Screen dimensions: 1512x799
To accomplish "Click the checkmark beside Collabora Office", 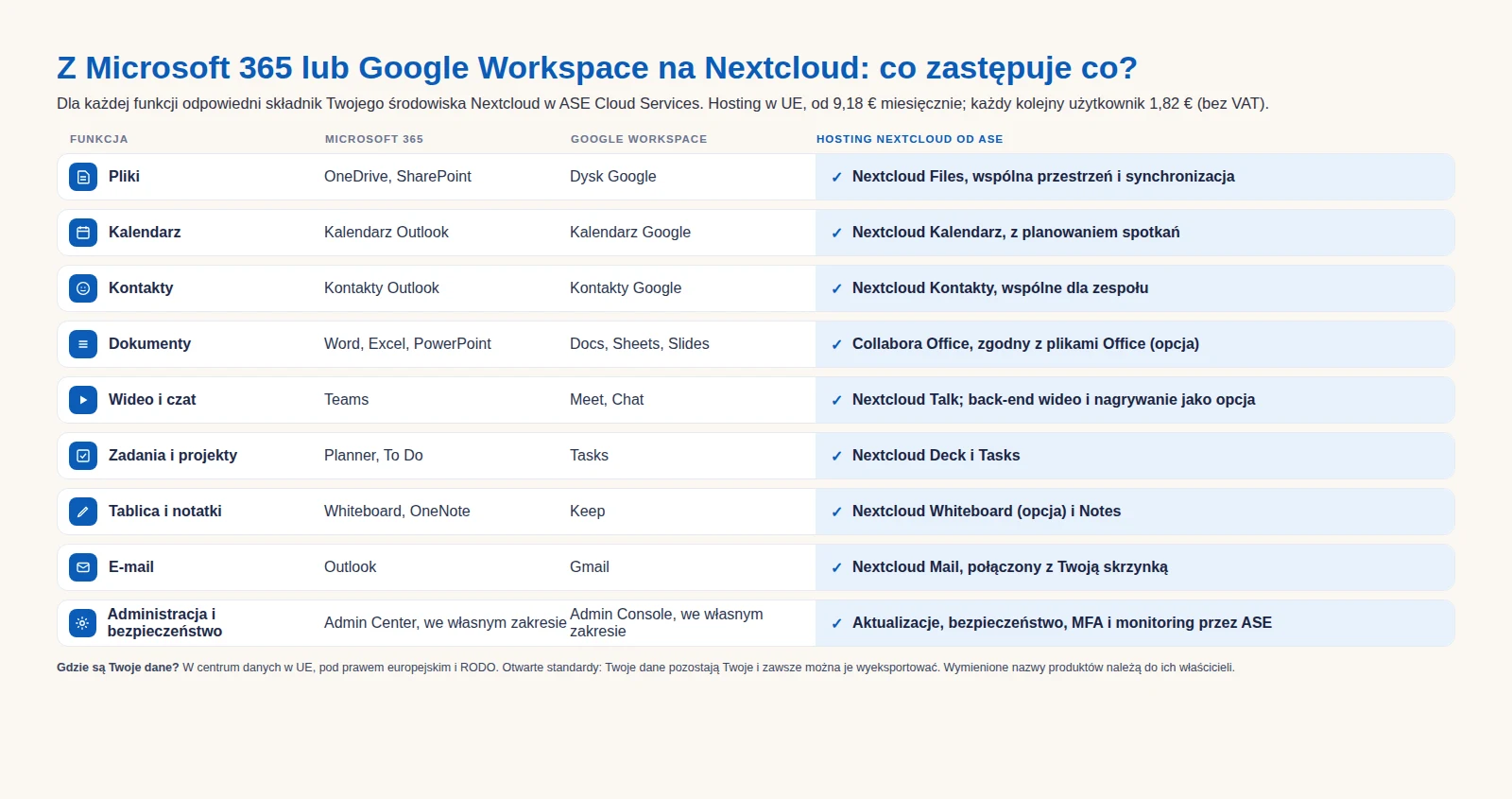I will tap(836, 344).
